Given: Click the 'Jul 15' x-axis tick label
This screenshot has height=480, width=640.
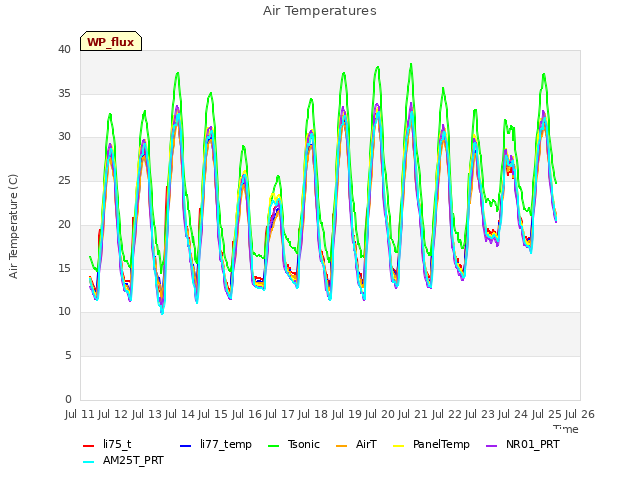Looking at the screenshot, I should [213, 414].
